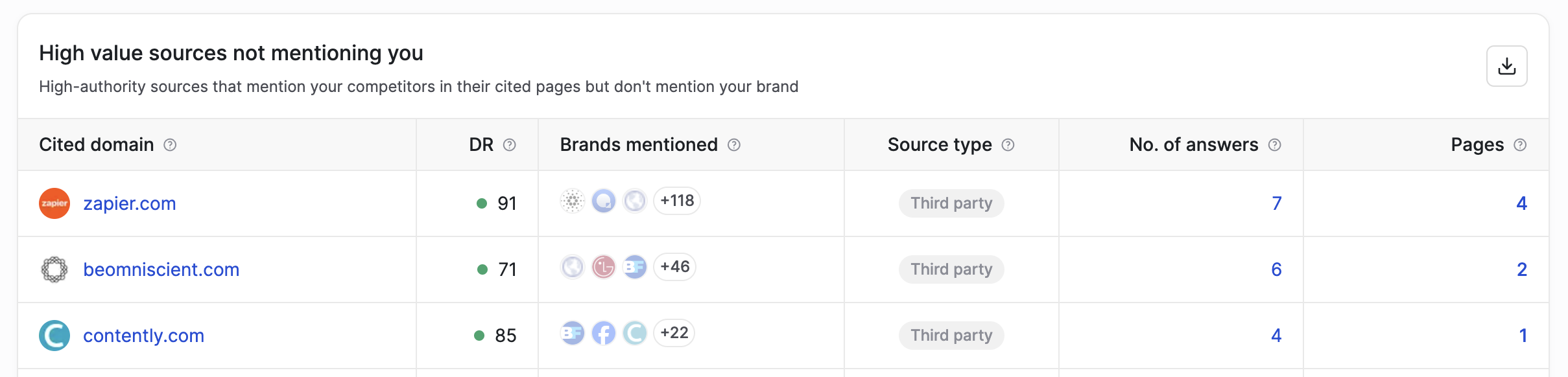Open the contently.com domain link
The width and height of the screenshot is (1568, 377).
tap(144, 336)
